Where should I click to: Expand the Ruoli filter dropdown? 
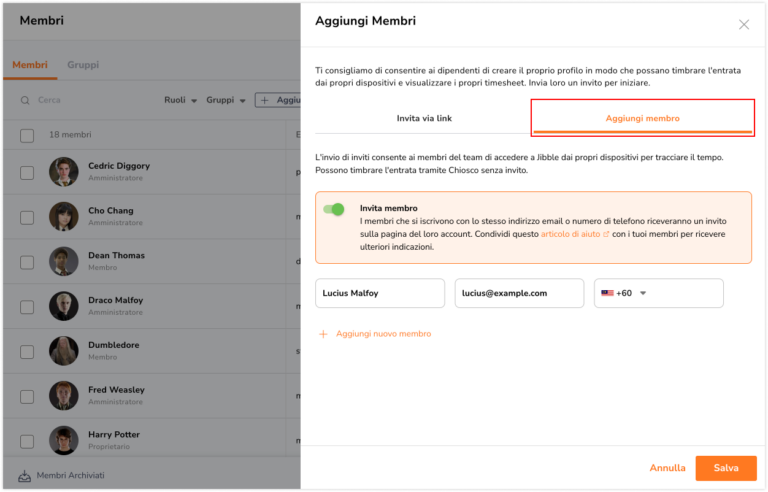[x=180, y=100]
